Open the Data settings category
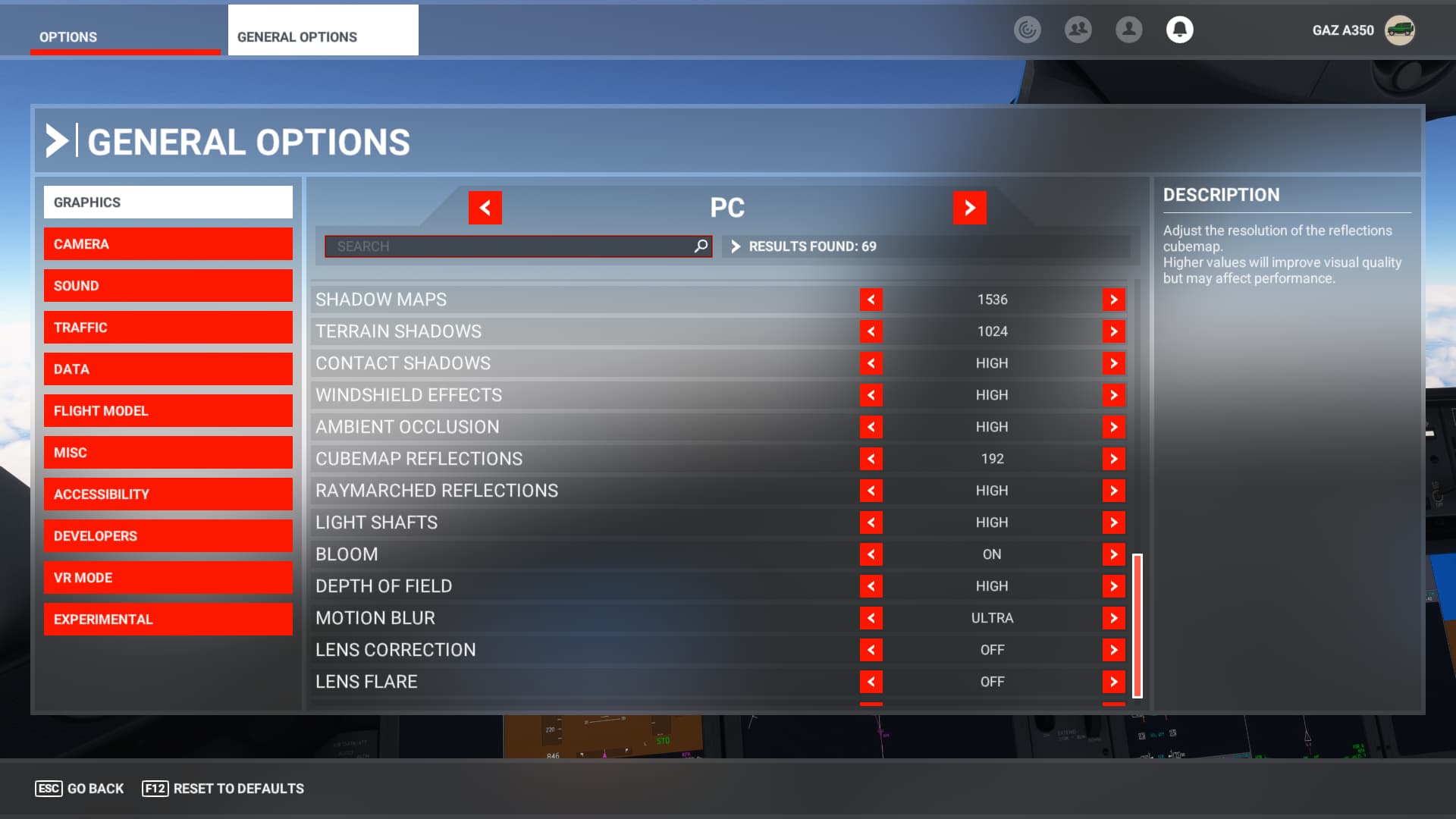This screenshot has width=1456, height=819. point(168,369)
